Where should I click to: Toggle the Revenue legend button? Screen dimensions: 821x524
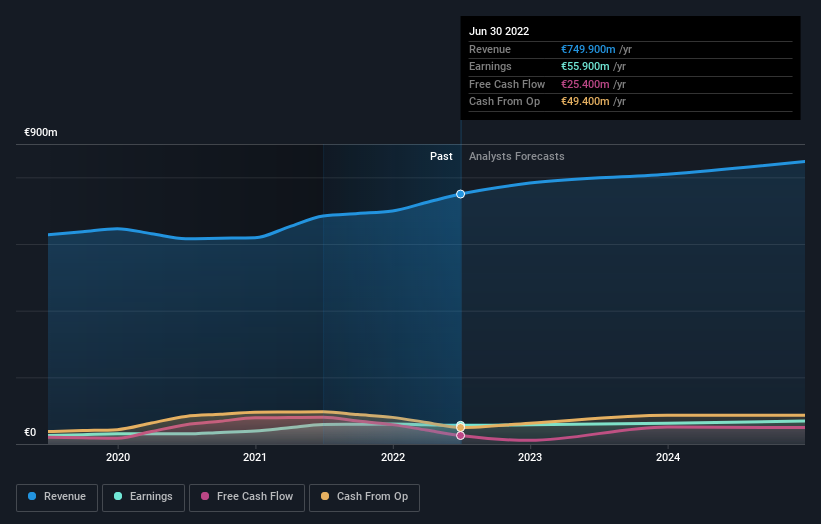pos(57,497)
